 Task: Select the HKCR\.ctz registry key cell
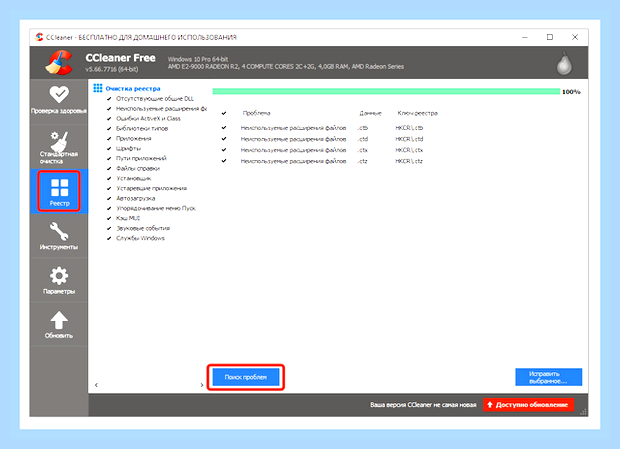409,161
